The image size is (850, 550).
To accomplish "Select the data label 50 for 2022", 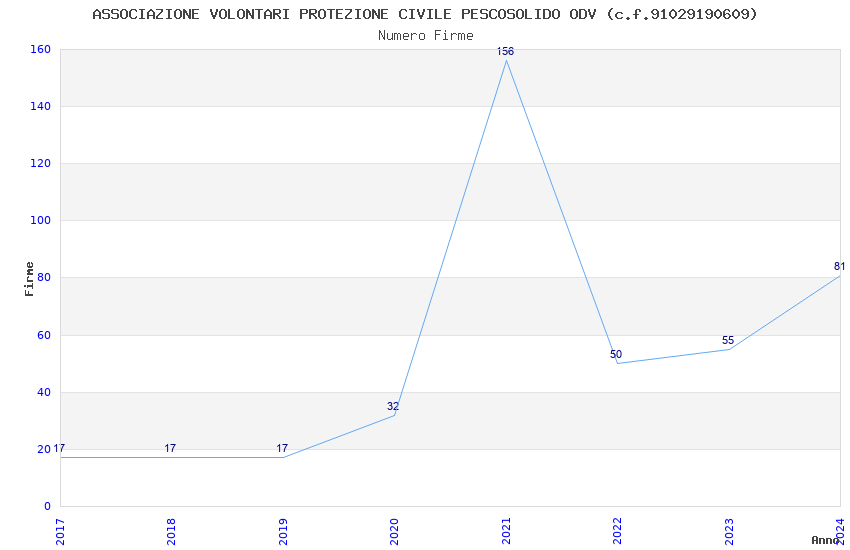I will (616, 354).
